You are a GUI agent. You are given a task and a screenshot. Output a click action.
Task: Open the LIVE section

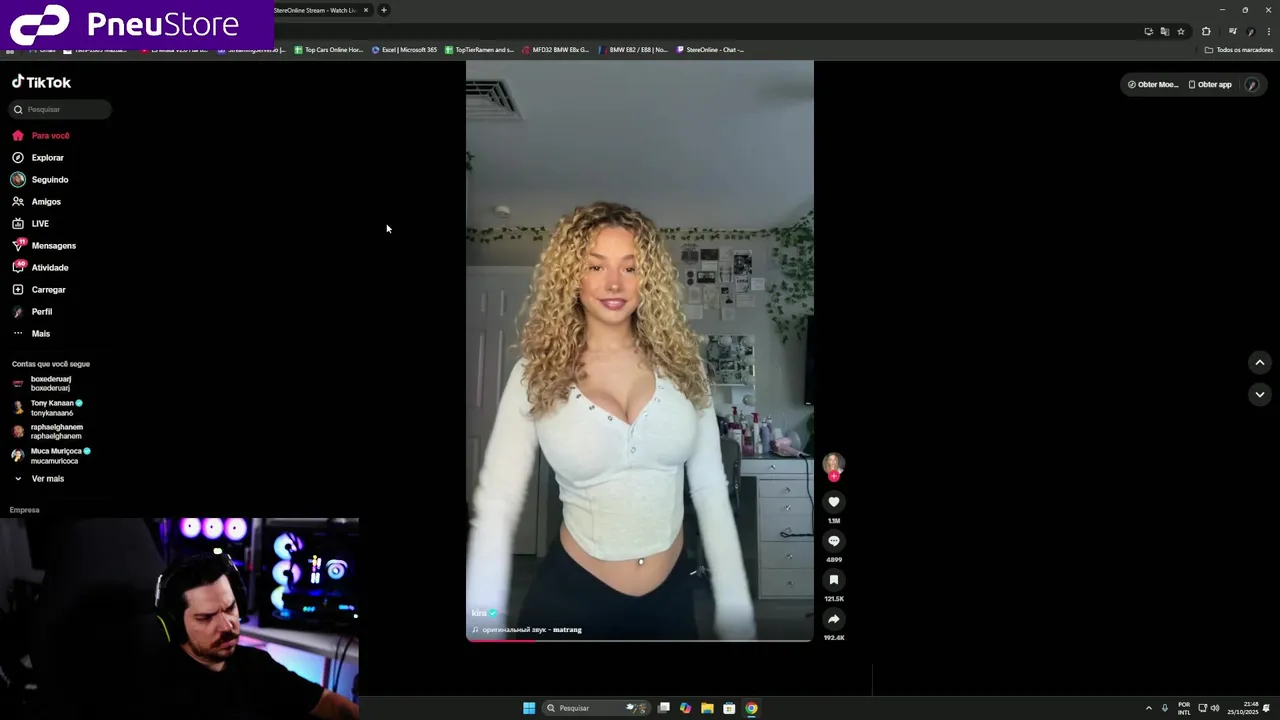30,223
